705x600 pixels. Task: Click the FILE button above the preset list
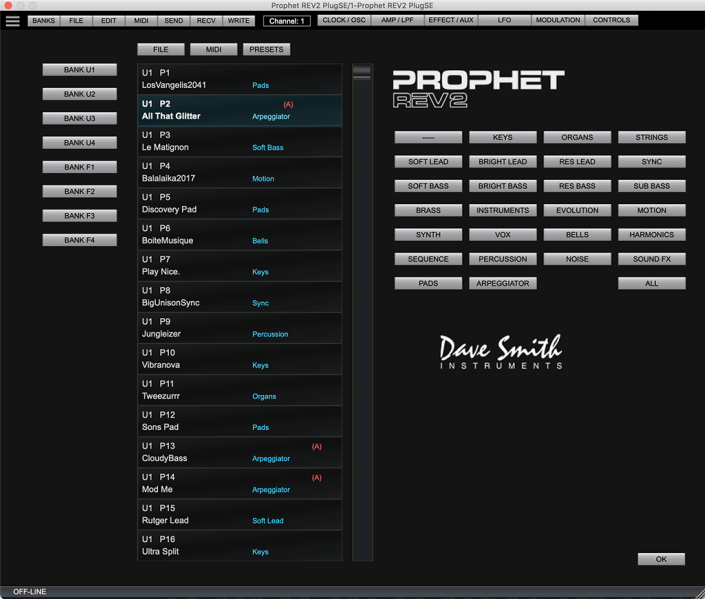pyautogui.click(x=161, y=49)
